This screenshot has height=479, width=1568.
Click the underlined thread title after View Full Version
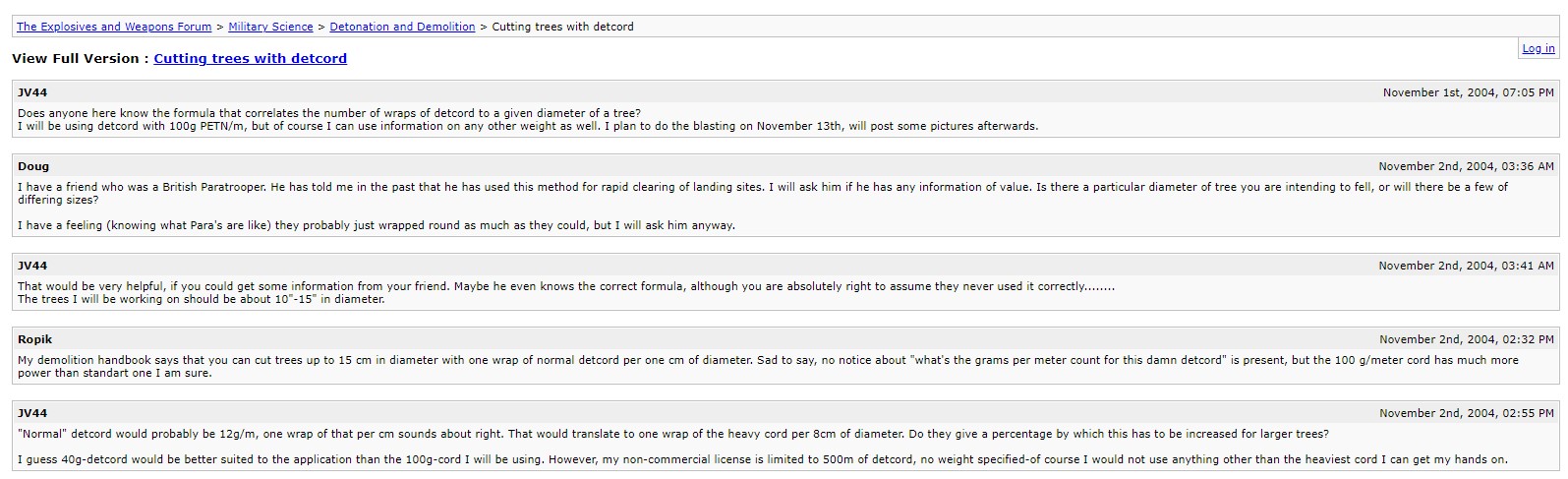[x=250, y=59]
